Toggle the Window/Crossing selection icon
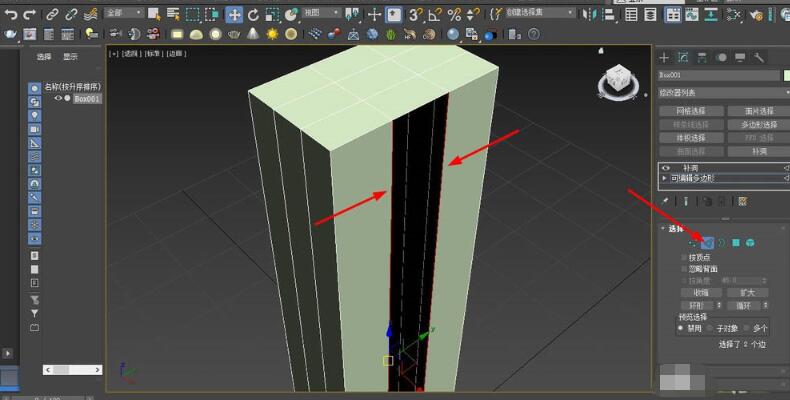This screenshot has height=400, width=790. point(212,15)
